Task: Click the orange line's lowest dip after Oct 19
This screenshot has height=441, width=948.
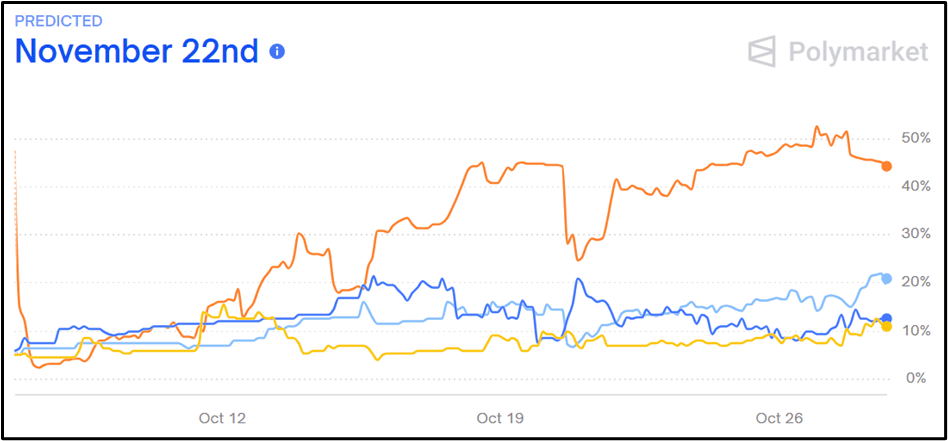Action: 577,259
